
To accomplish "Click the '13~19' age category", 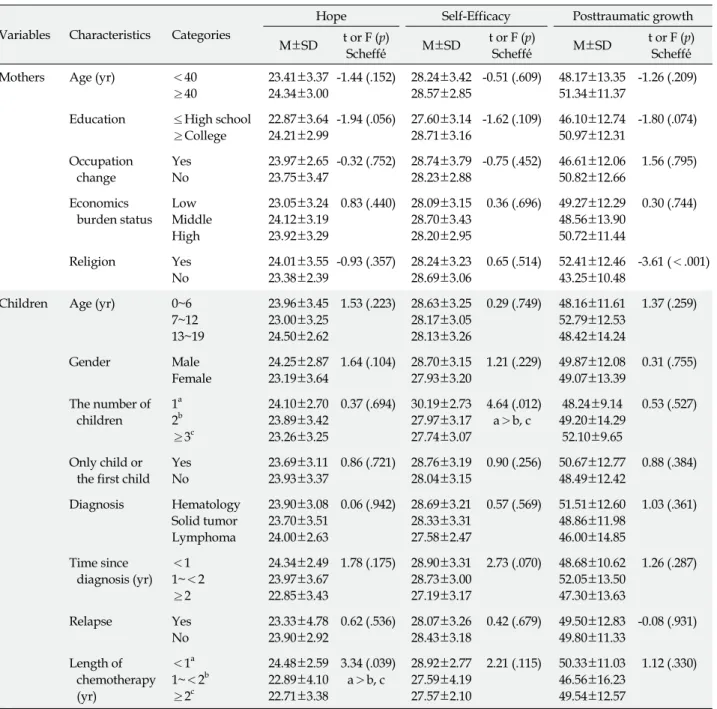I will [x=188, y=336].
